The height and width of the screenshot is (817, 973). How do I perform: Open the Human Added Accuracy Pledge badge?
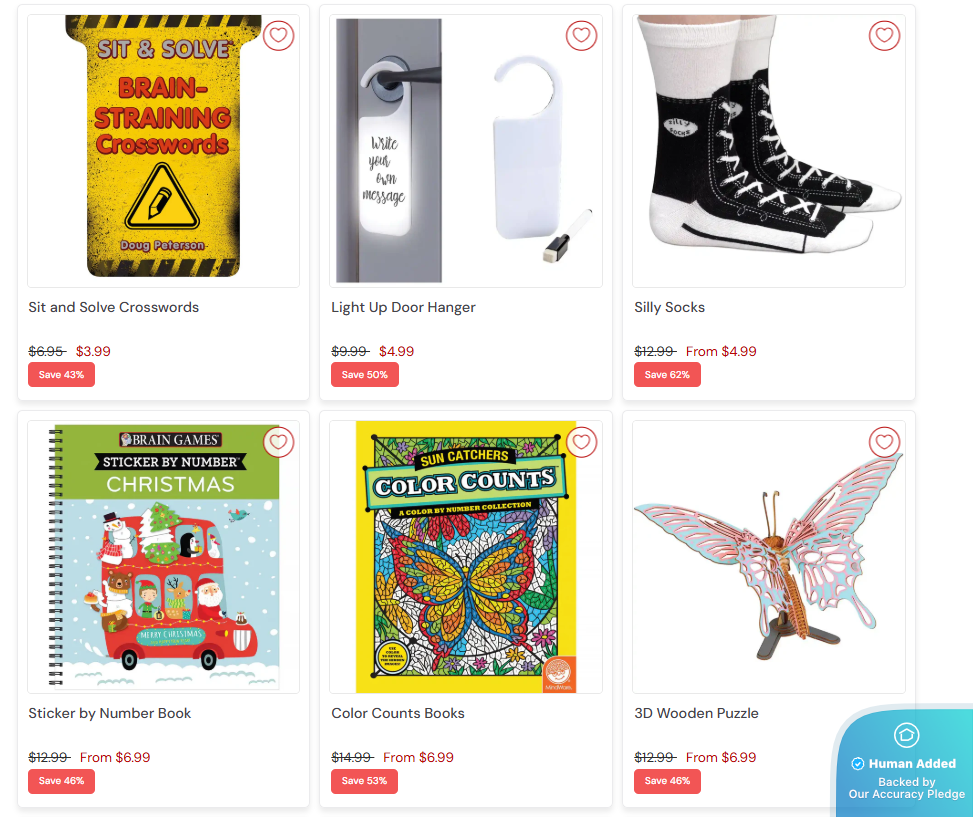click(x=905, y=762)
